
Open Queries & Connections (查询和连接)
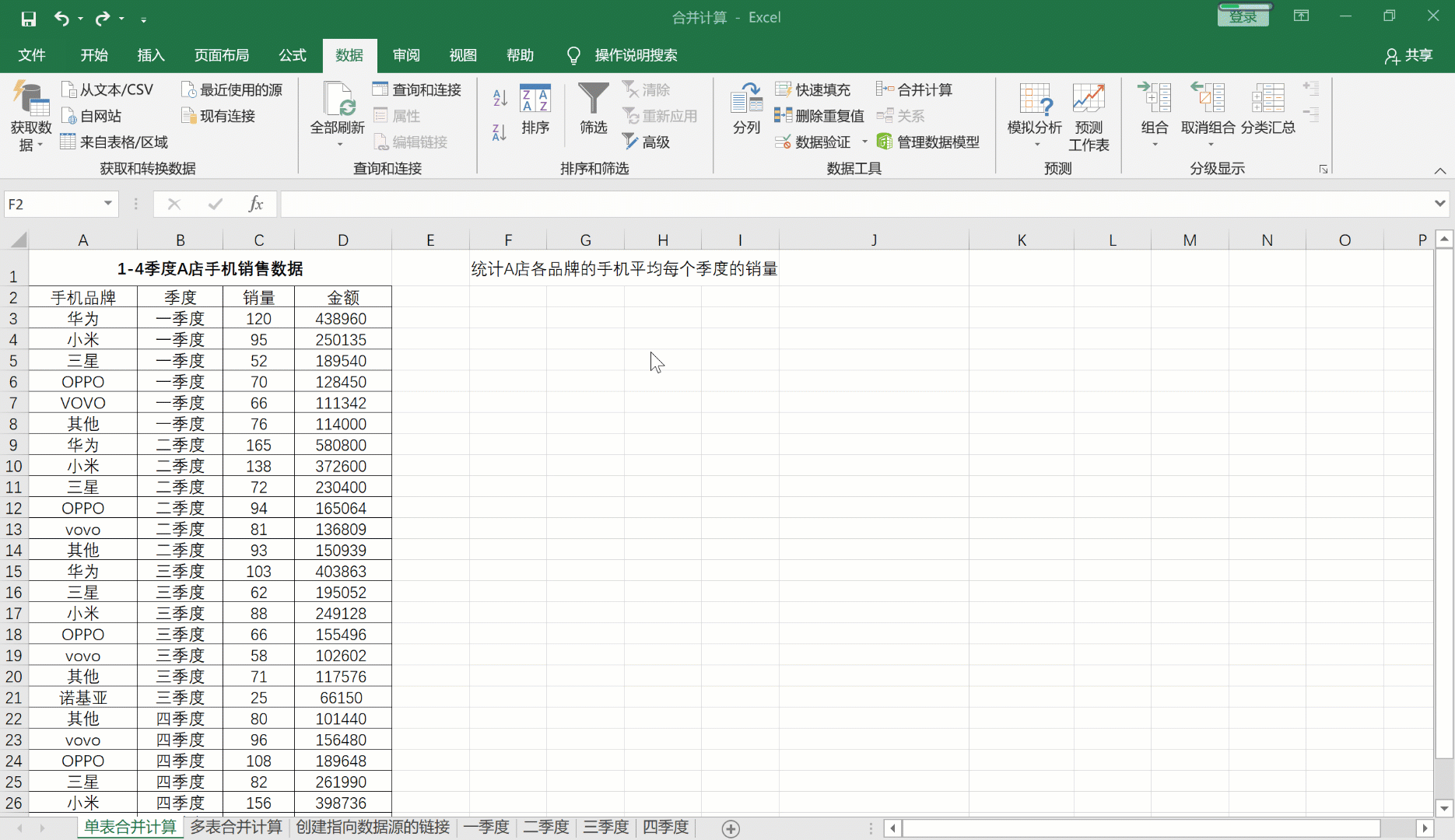[417, 89]
